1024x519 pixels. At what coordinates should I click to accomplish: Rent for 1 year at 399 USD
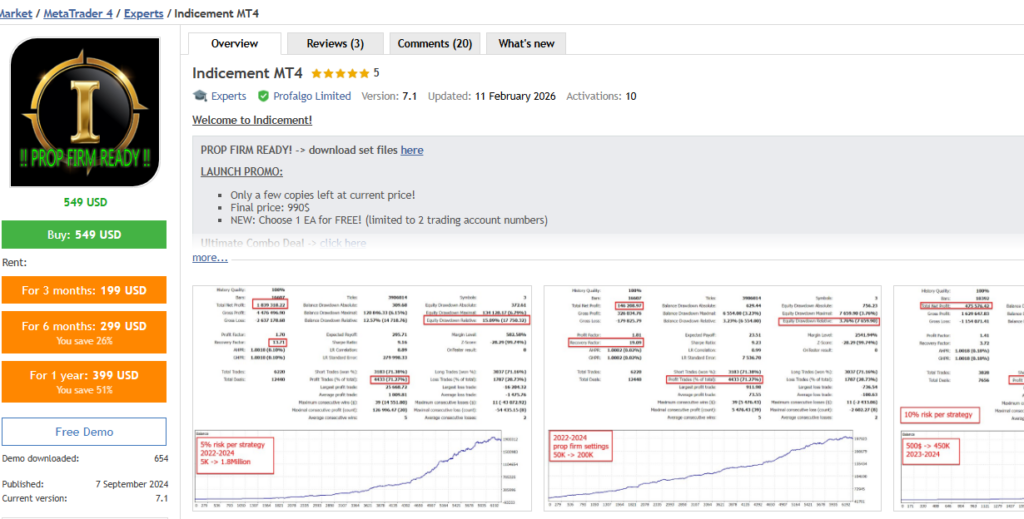pos(84,382)
